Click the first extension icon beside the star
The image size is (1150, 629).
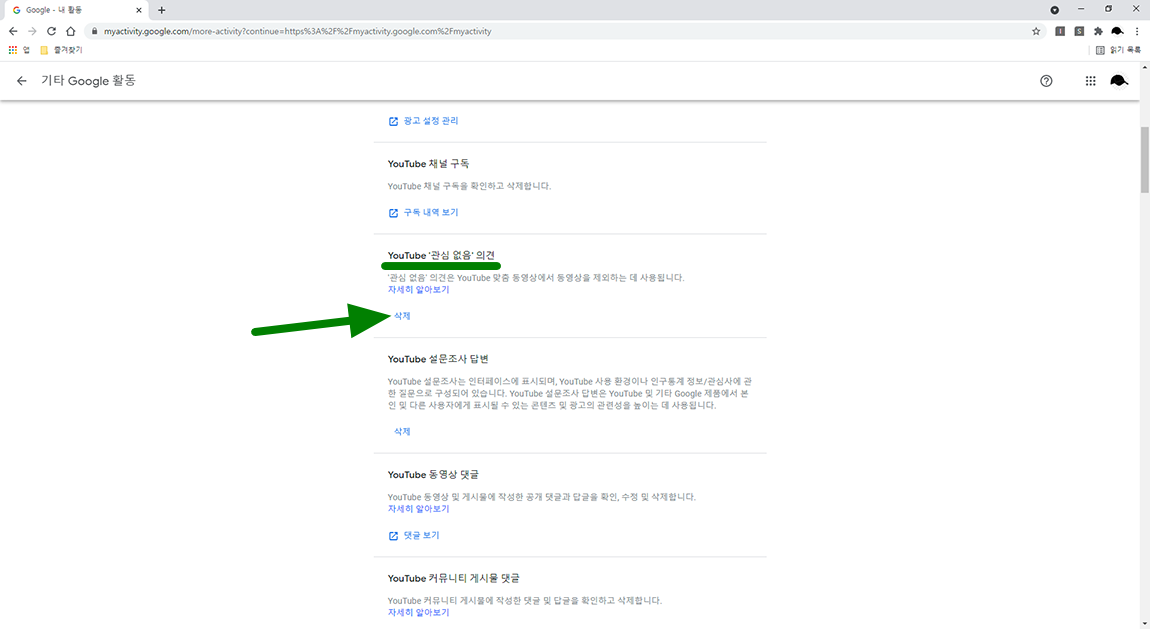[1060, 32]
